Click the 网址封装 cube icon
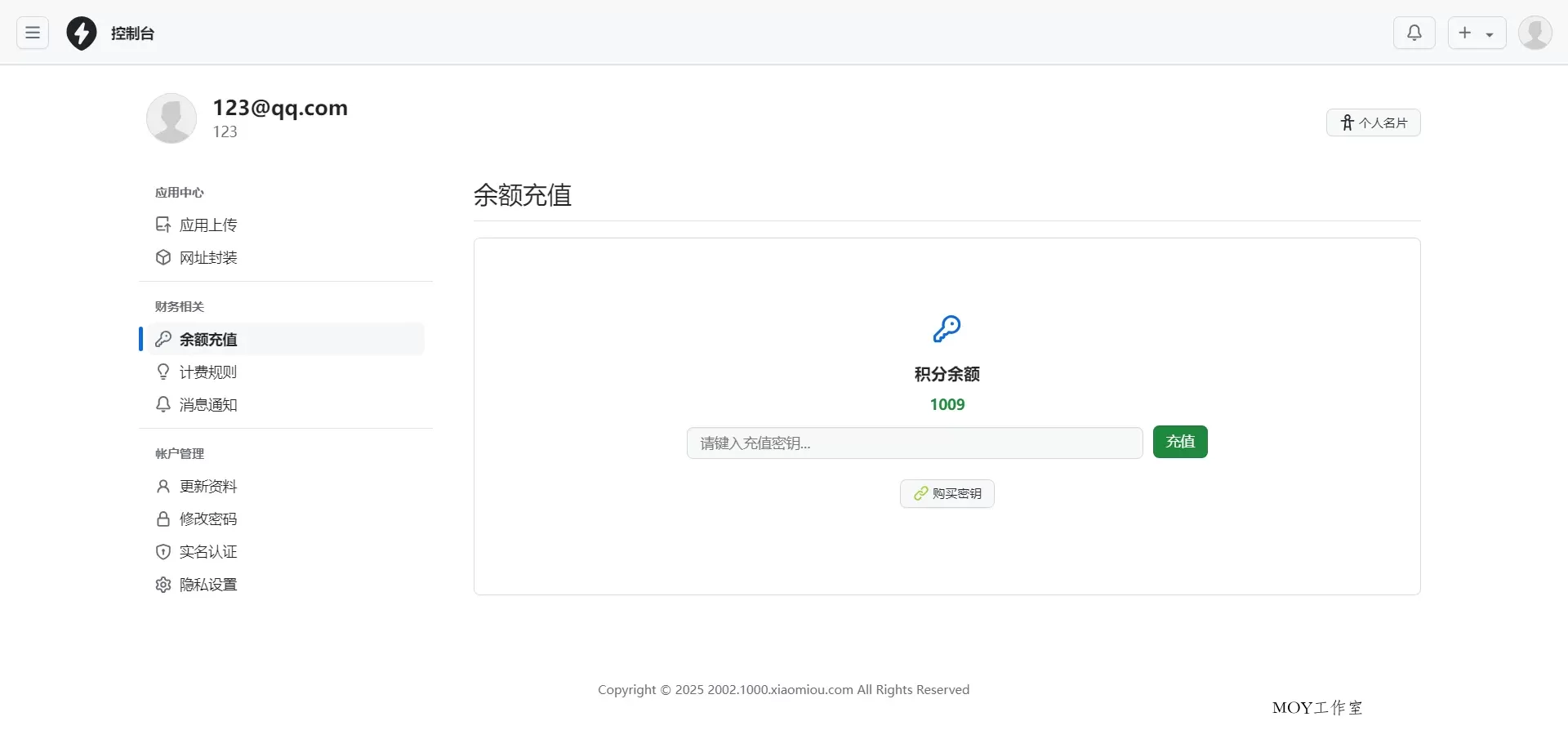 coord(163,257)
